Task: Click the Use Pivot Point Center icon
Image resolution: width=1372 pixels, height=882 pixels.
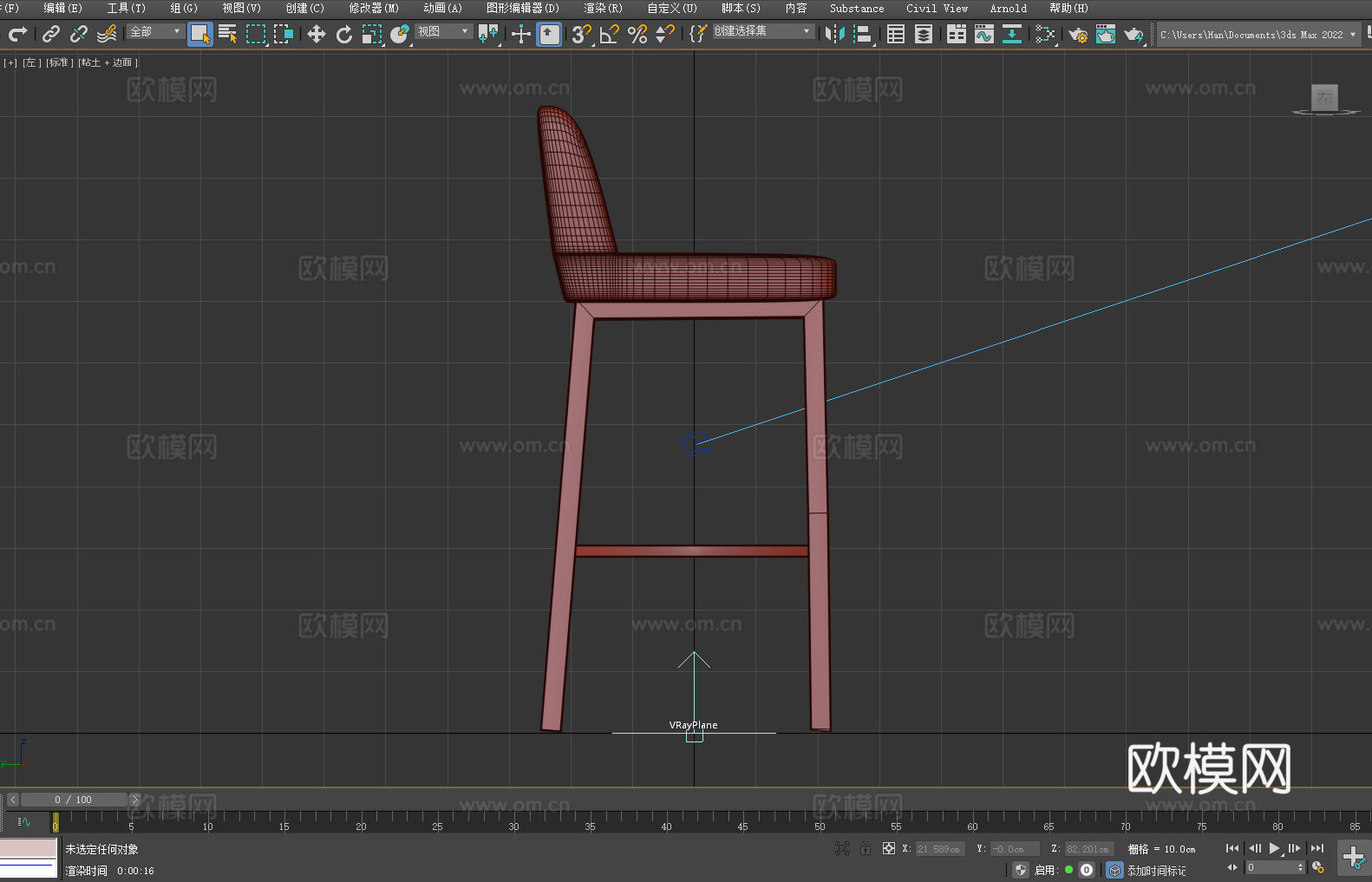Action: tap(488, 34)
